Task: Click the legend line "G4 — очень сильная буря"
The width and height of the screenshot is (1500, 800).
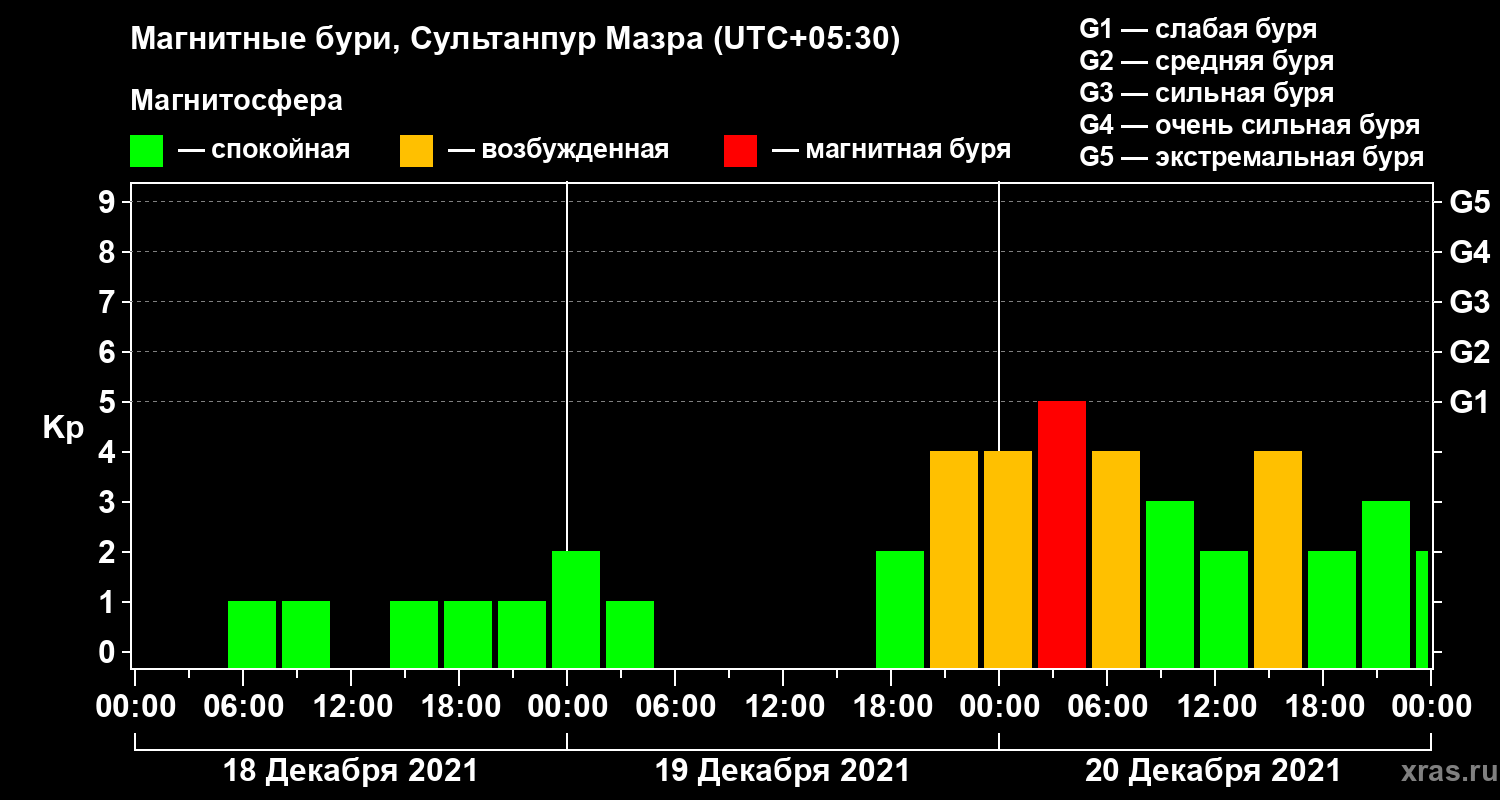Action: point(1250,125)
